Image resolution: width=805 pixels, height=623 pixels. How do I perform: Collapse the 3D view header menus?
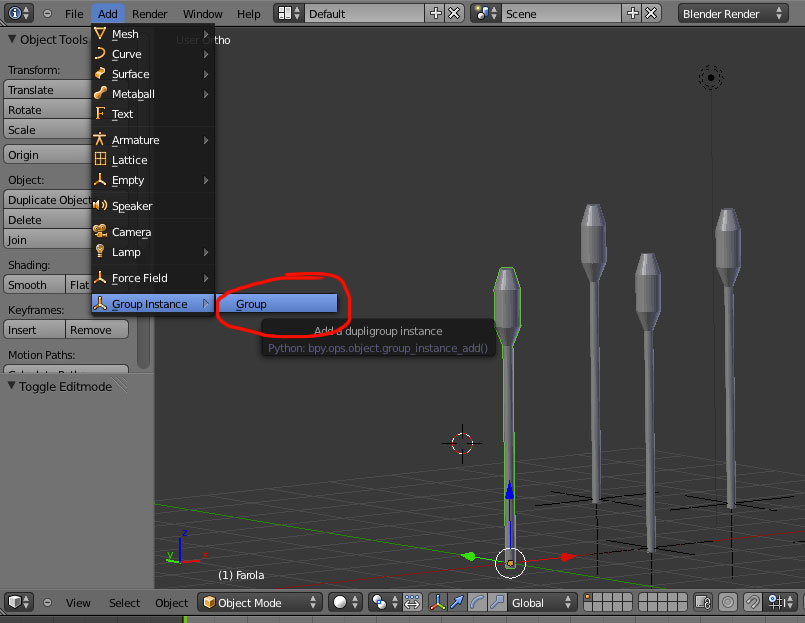tap(47, 602)
